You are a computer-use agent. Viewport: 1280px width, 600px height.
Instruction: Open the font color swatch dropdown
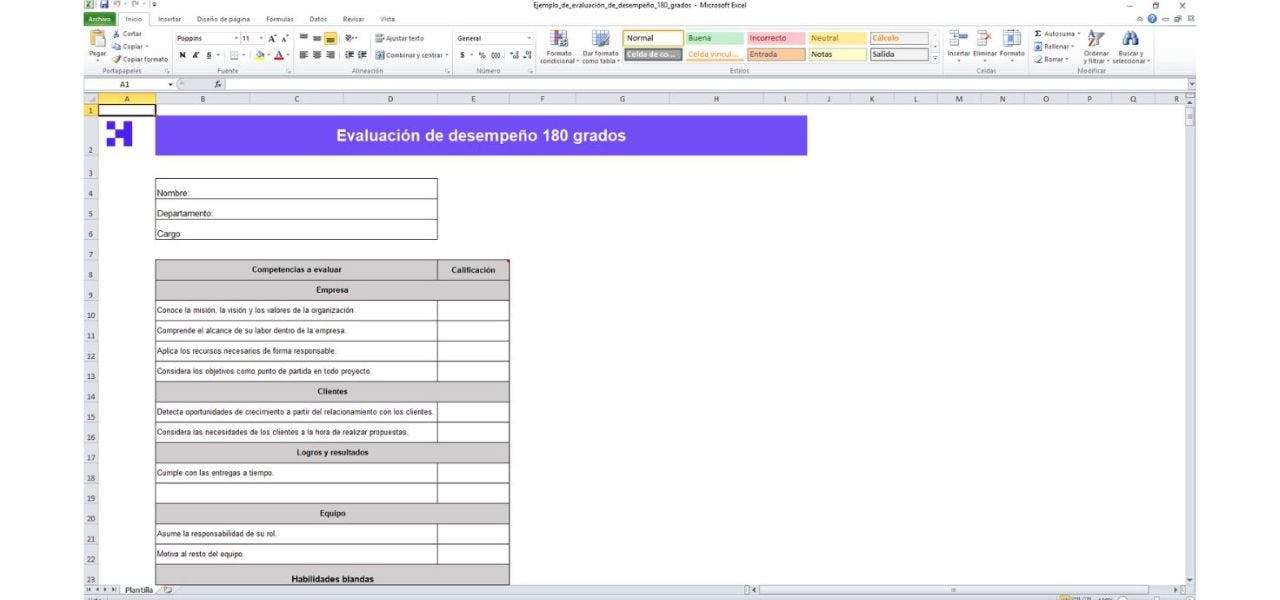(x=288, y=52)
